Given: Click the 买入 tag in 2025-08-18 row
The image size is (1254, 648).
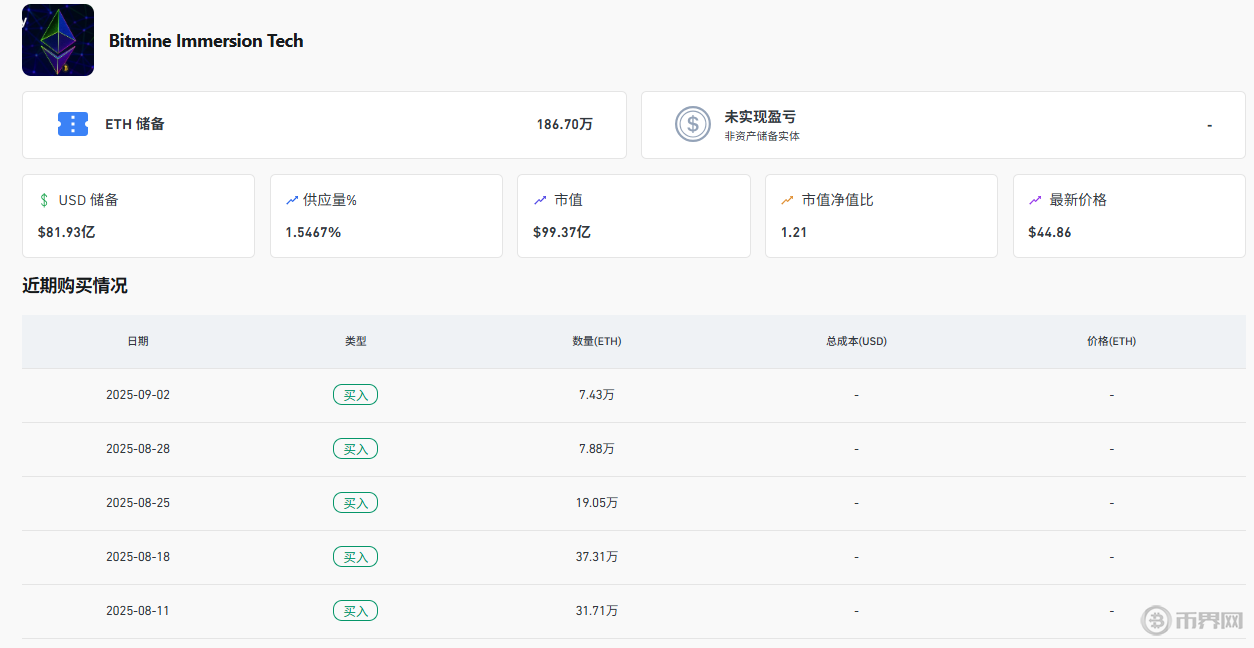Looking at the screenshot, I should (355, 557).
